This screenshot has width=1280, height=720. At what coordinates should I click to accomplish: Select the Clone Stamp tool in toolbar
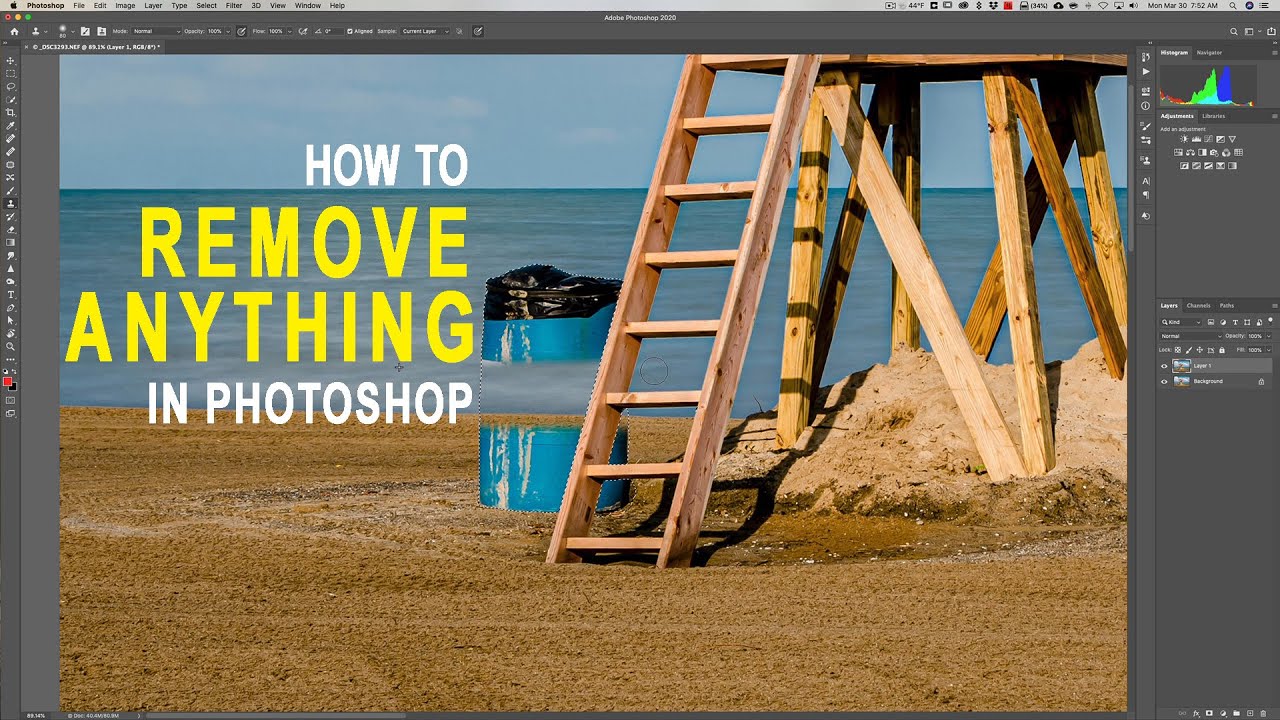click(x=11, y=204)
